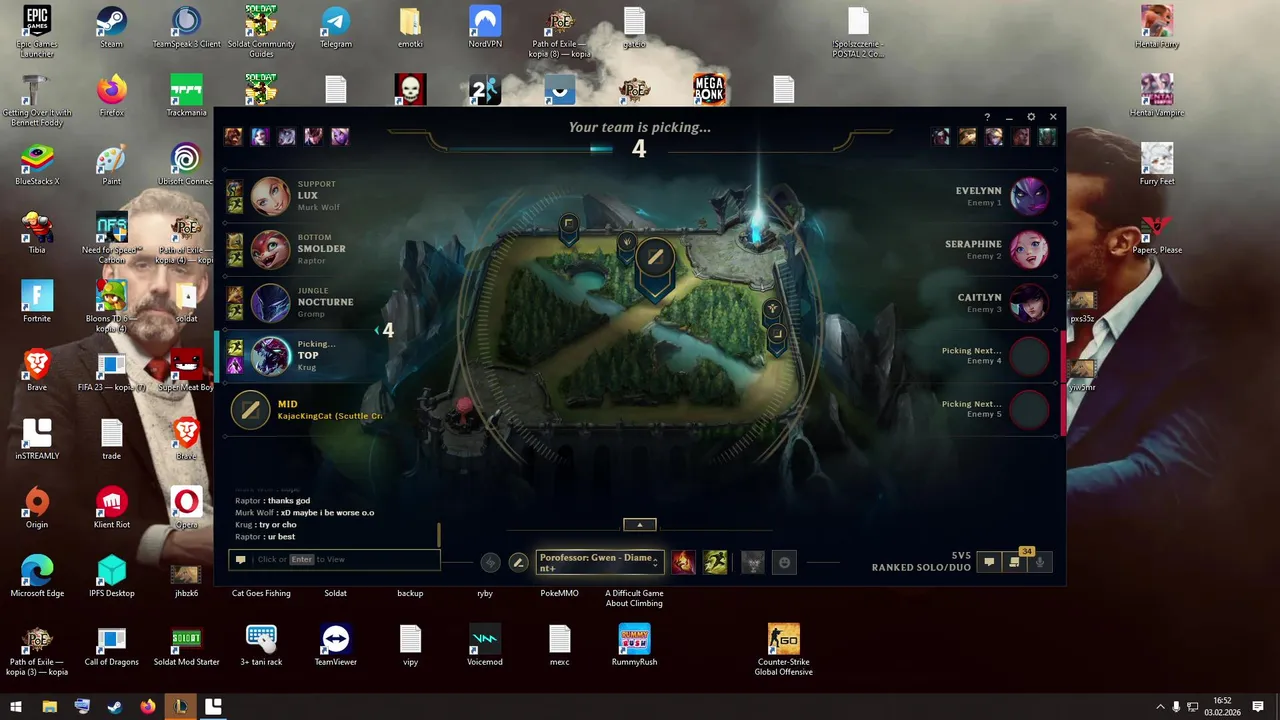Screen dimensions: 1280x720
Task: Click the chat log scrollbar
Action: pyautogui.click(x=438, y=535)
